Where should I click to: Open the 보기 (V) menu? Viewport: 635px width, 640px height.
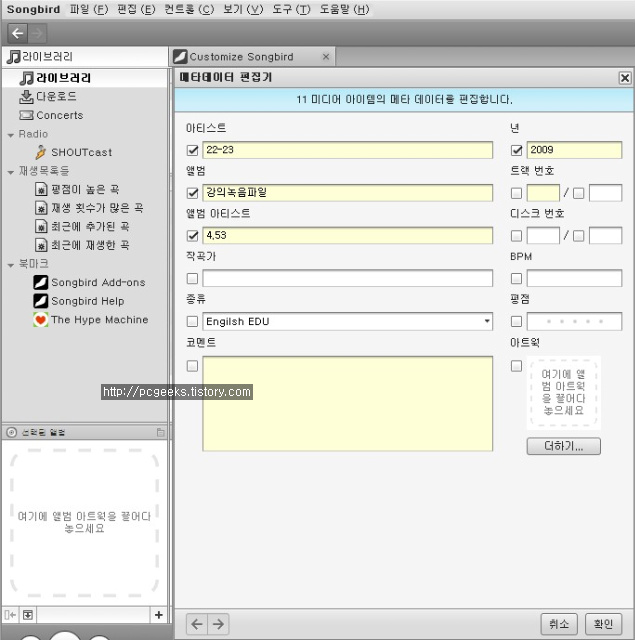point(243,9)
